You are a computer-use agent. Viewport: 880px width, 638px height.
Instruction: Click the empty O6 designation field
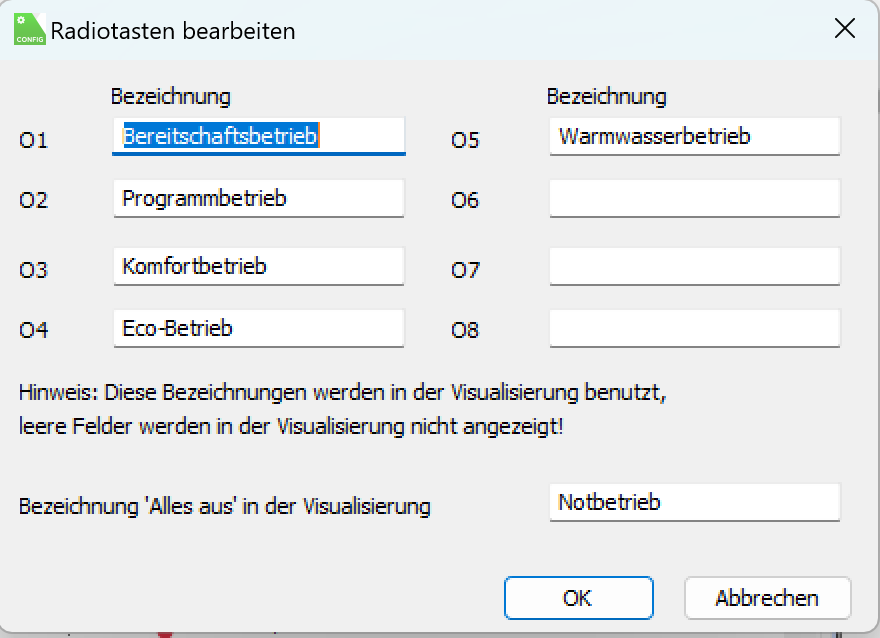695,198
